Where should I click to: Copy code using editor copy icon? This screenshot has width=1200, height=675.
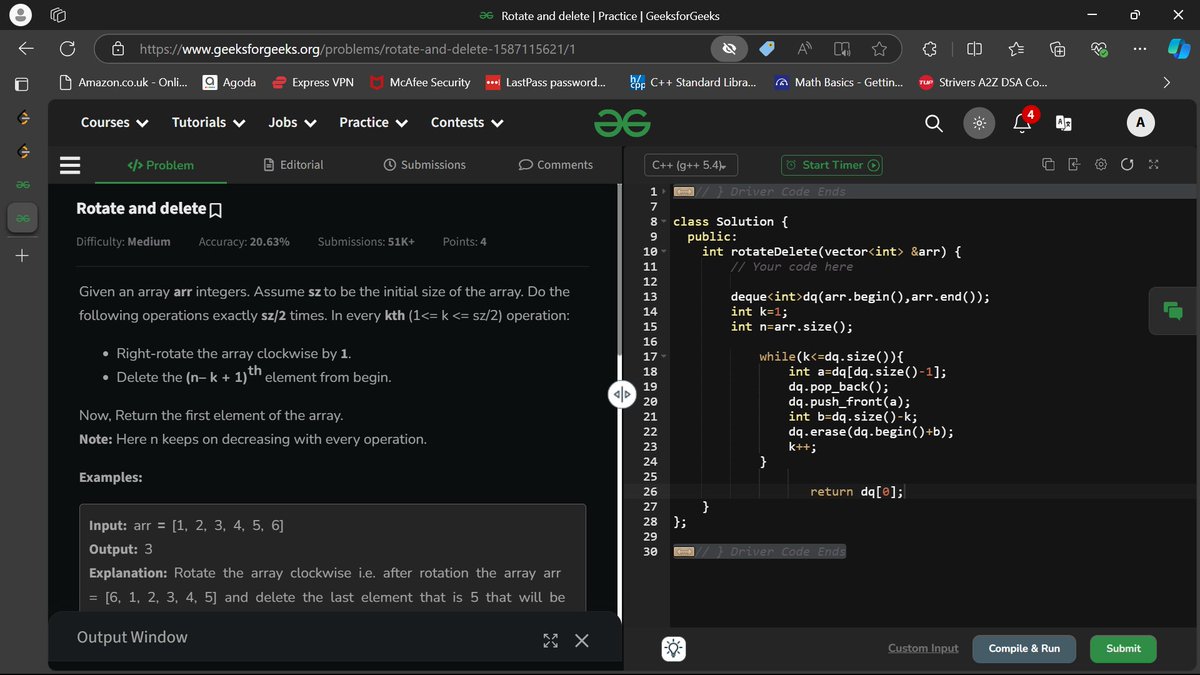coord(1048,165)
